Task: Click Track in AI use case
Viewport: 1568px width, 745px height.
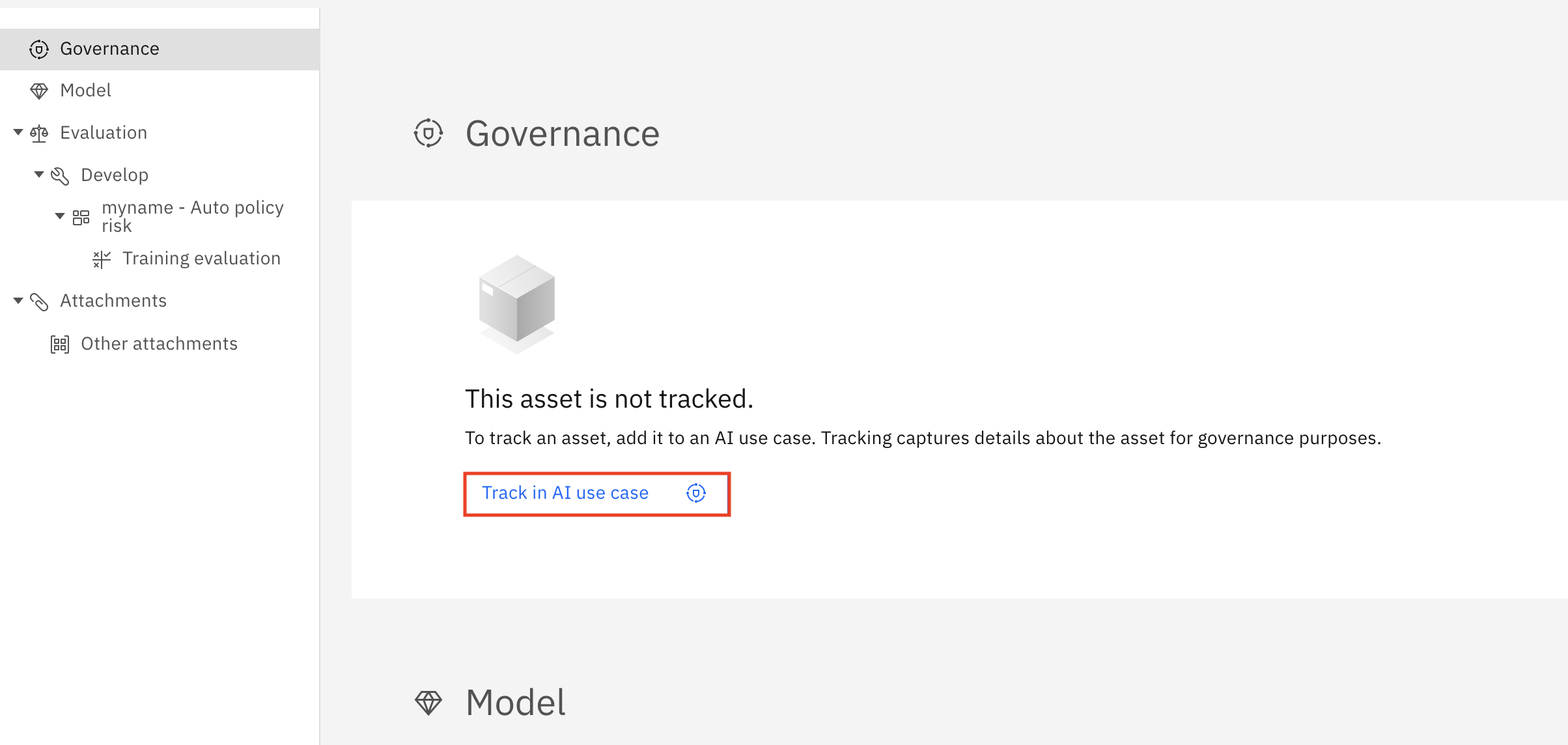Action: click(565, 493)
